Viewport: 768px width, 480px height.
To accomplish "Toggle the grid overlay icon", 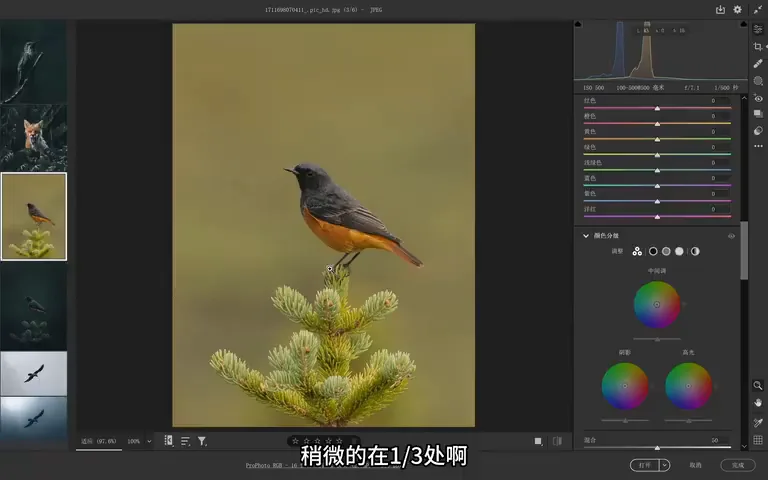I will pyautogui.click(x=758, y=440).
